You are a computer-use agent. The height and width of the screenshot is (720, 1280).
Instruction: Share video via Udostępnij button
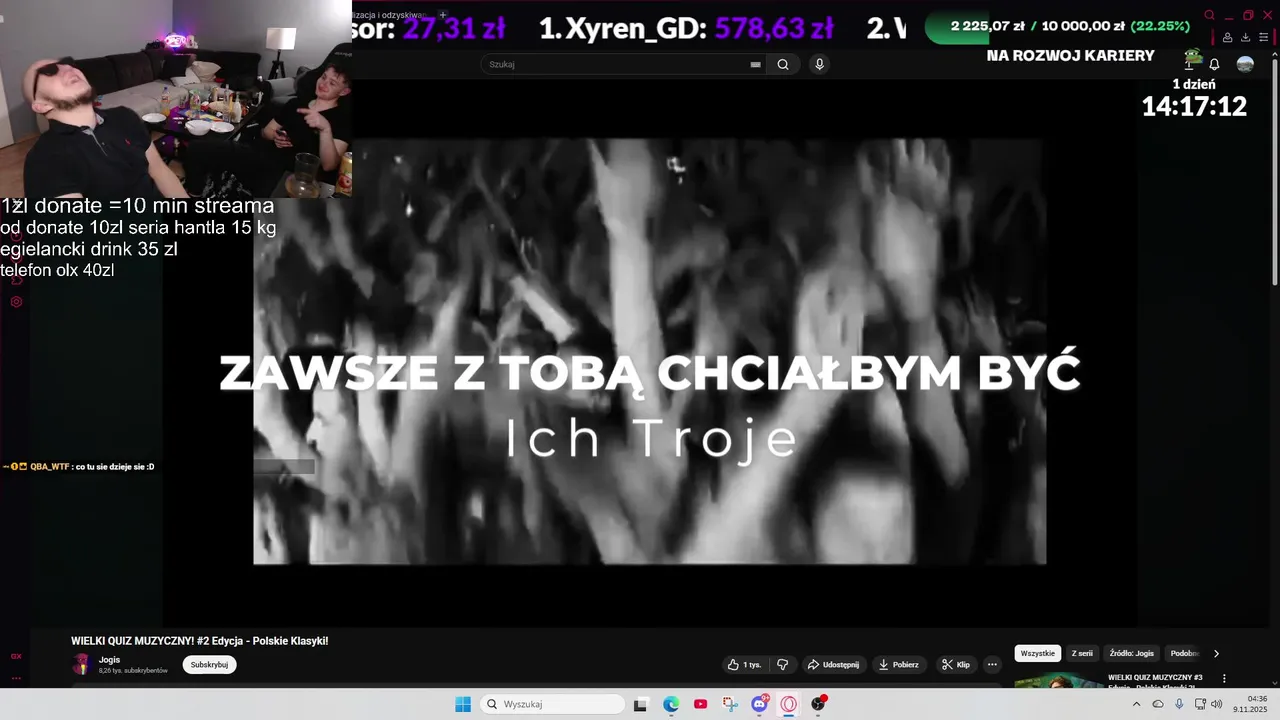[x=833, y=665]
